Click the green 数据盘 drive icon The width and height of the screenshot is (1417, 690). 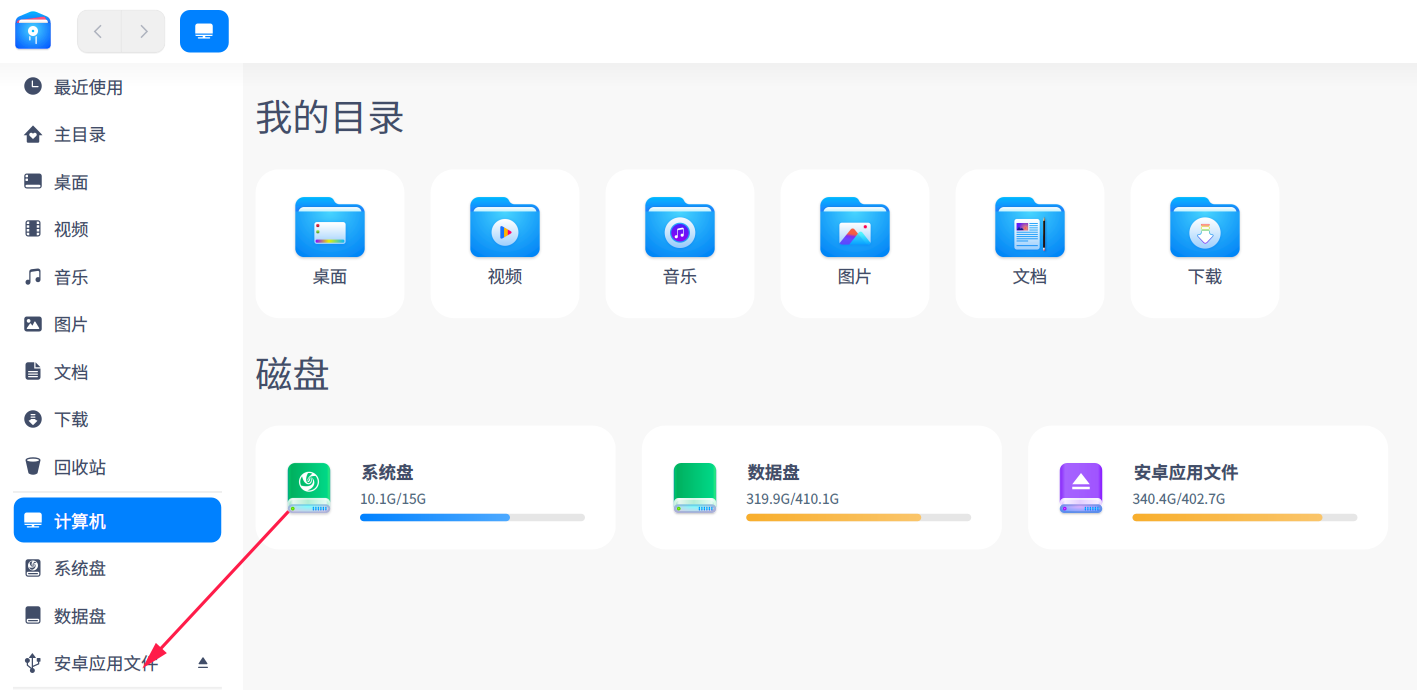coord(695,489)
